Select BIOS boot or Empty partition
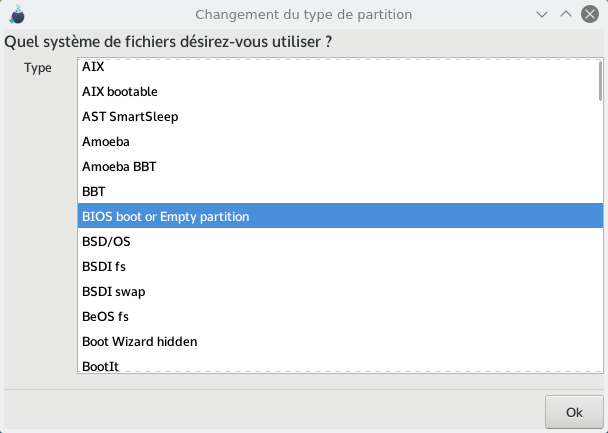This screenshot has width=608, height=433. click(340, 216)
